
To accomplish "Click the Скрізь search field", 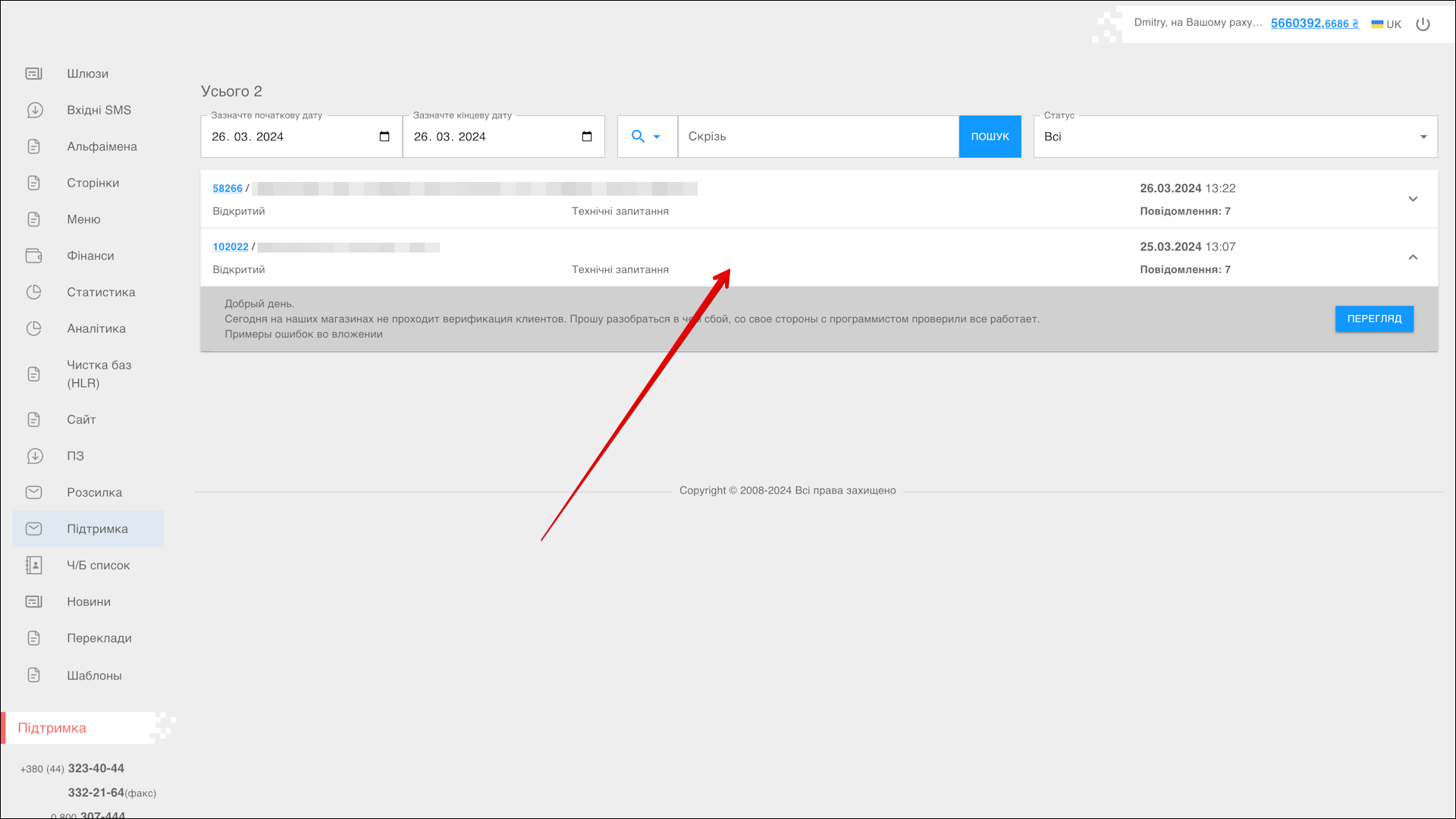I will [817, 136].
